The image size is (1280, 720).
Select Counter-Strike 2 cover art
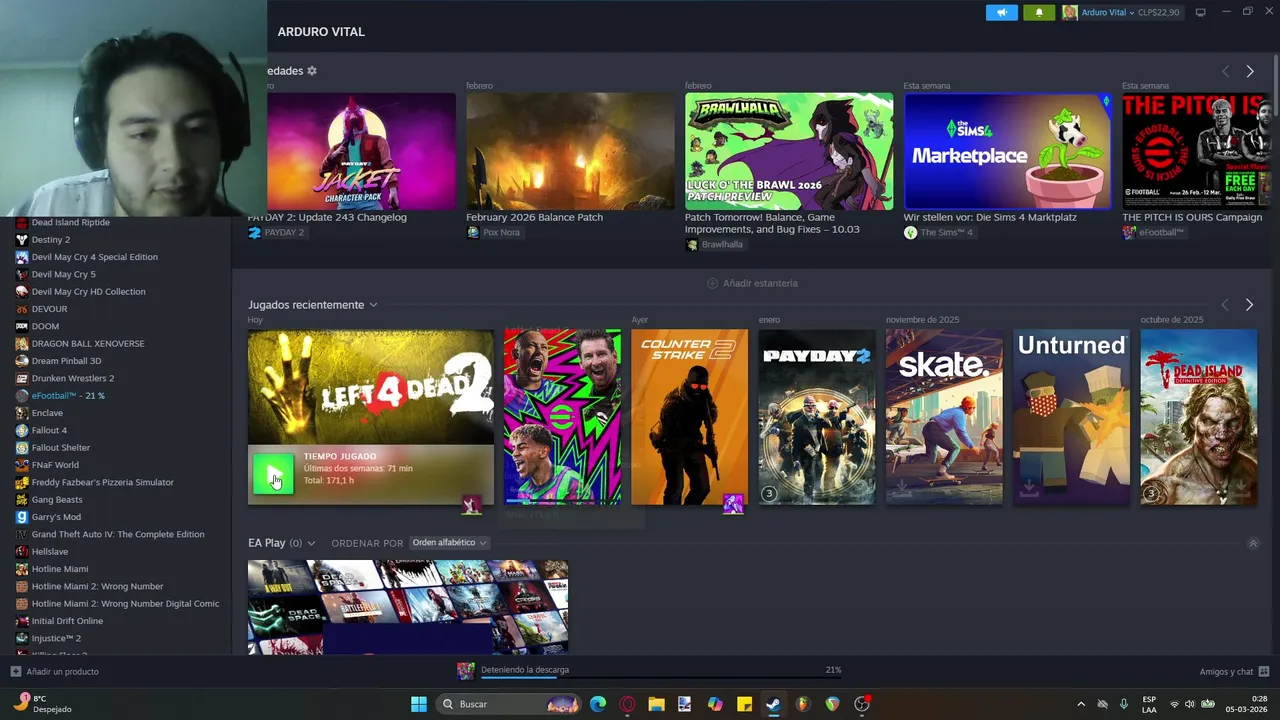pos(690,417)
